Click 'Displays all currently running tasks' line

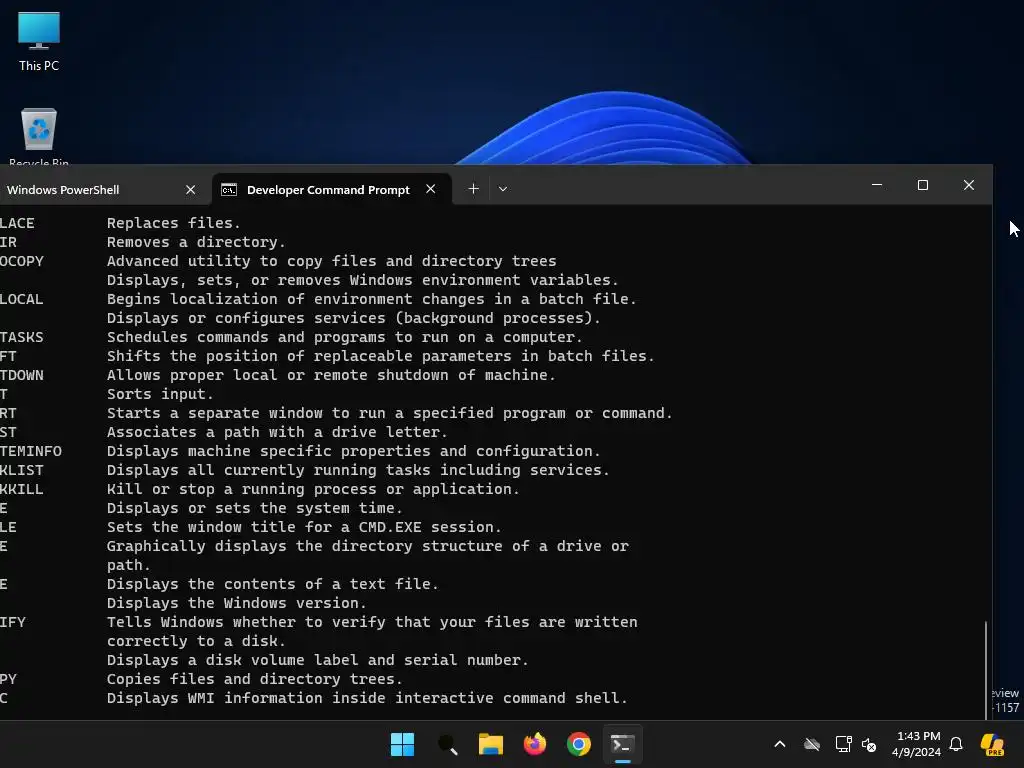click(358, 470)
